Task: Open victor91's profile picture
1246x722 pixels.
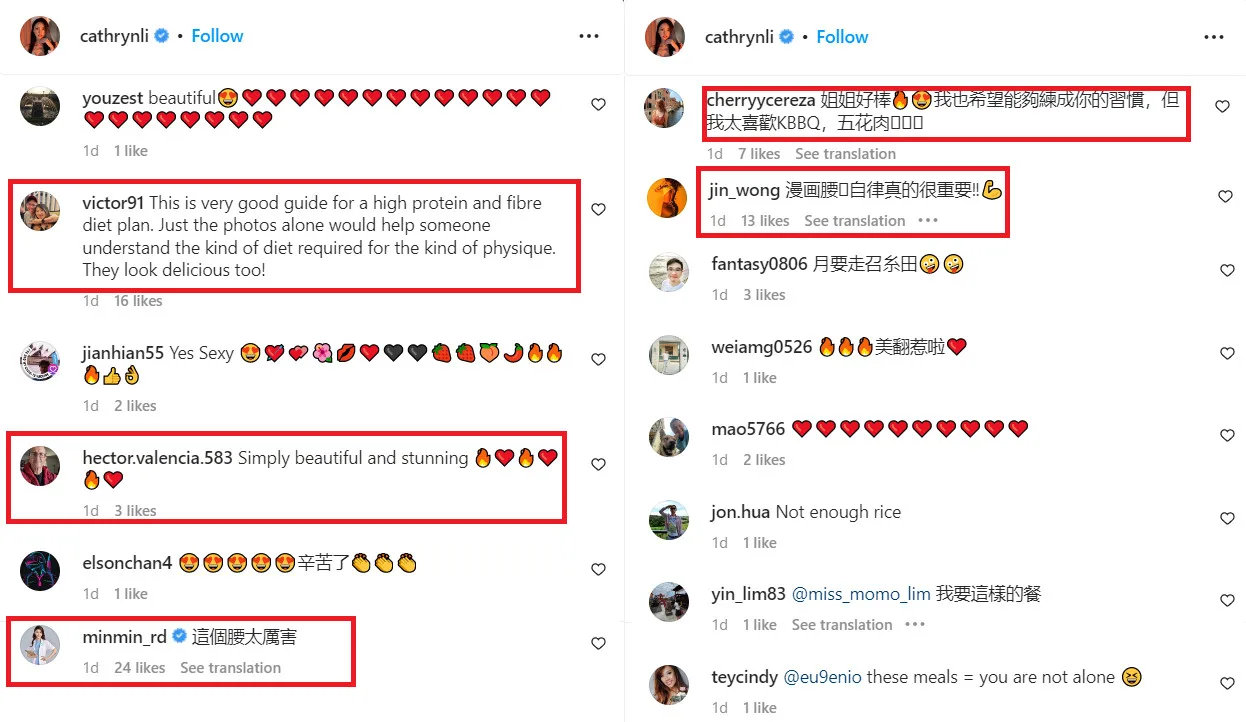Action: pyautogui.click(x=41, y=210)
